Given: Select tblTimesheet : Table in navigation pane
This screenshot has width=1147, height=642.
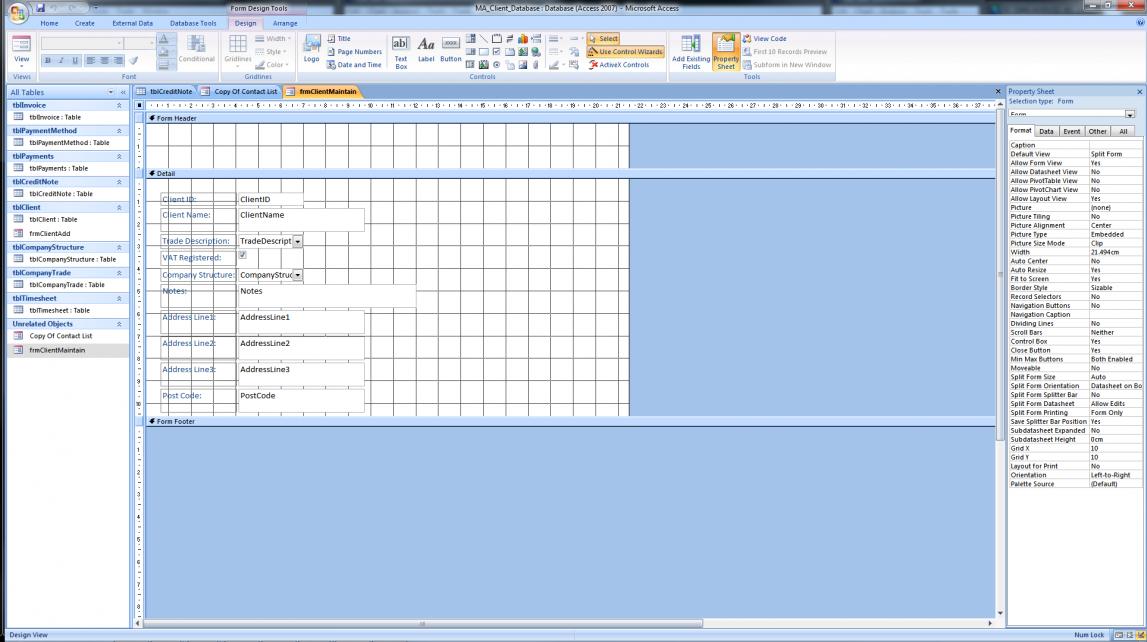Looking at the screenshot, I should (x=59, y=311).
